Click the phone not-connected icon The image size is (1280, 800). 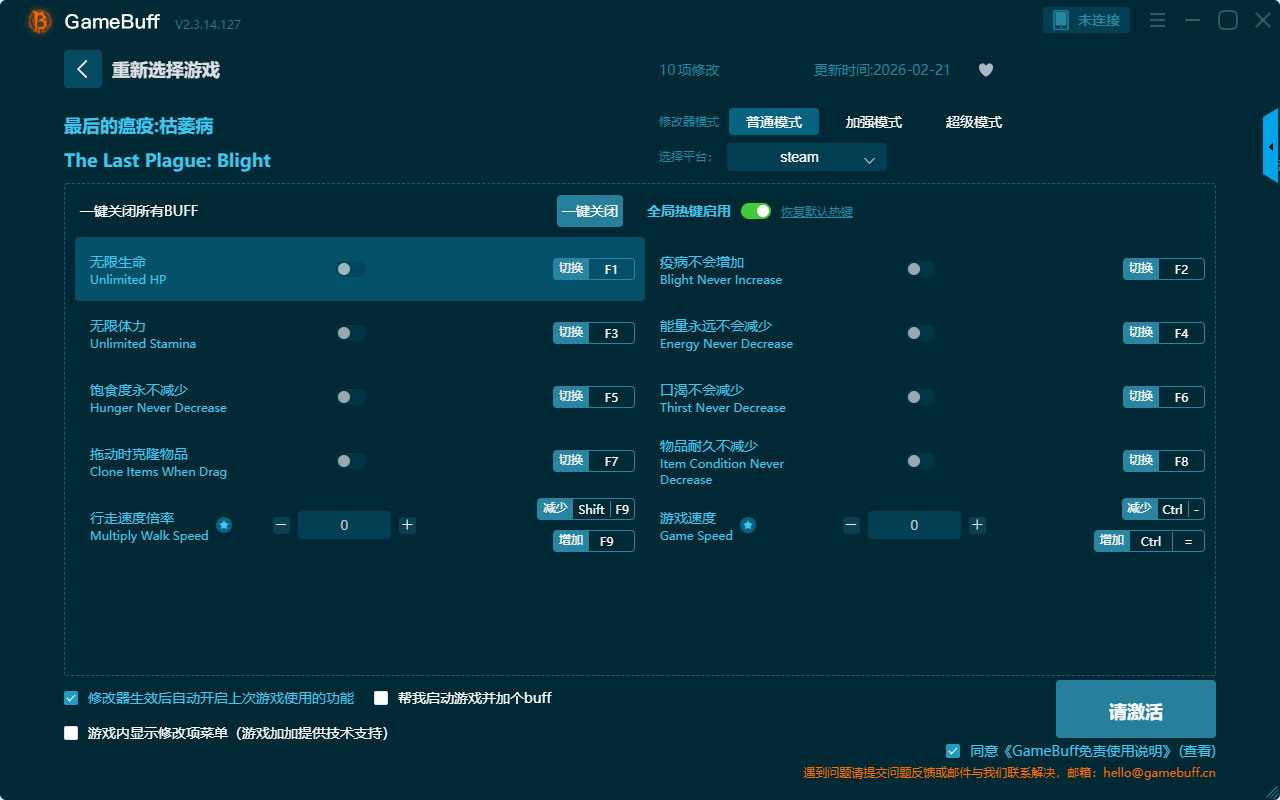coord(1061,20)
